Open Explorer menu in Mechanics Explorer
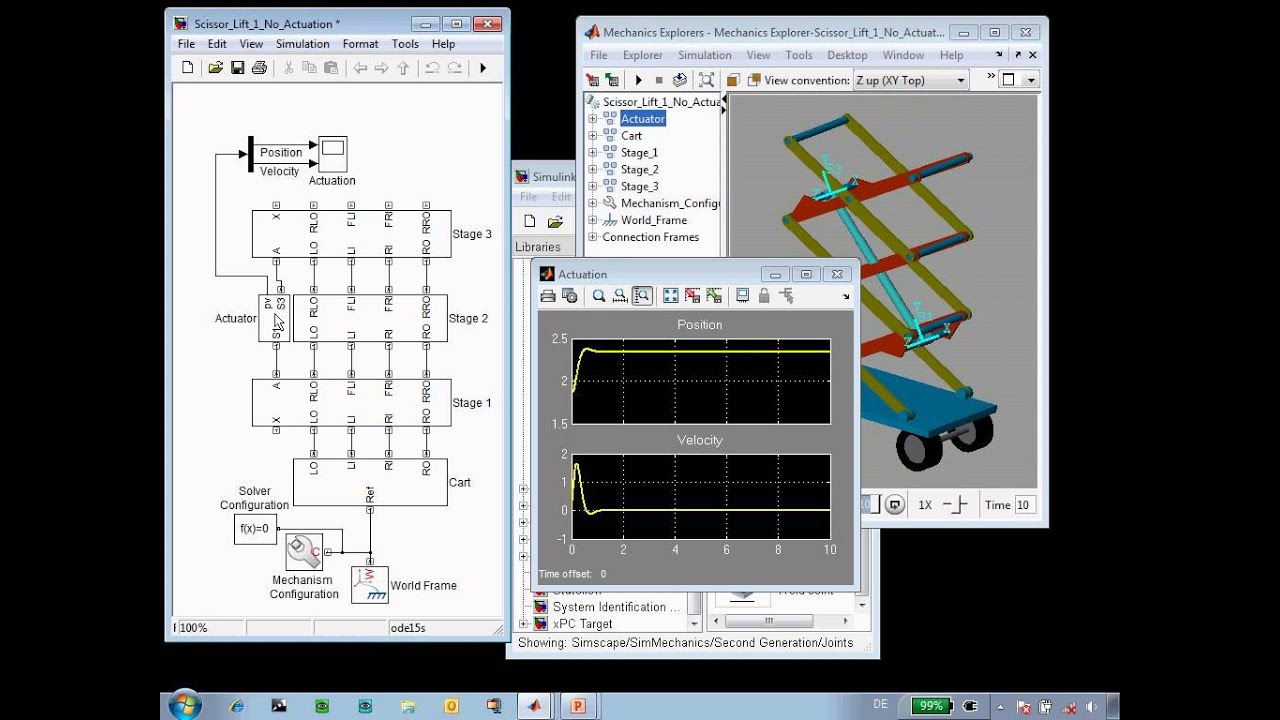Screen dimensions: 1280x720 (643, 55)
